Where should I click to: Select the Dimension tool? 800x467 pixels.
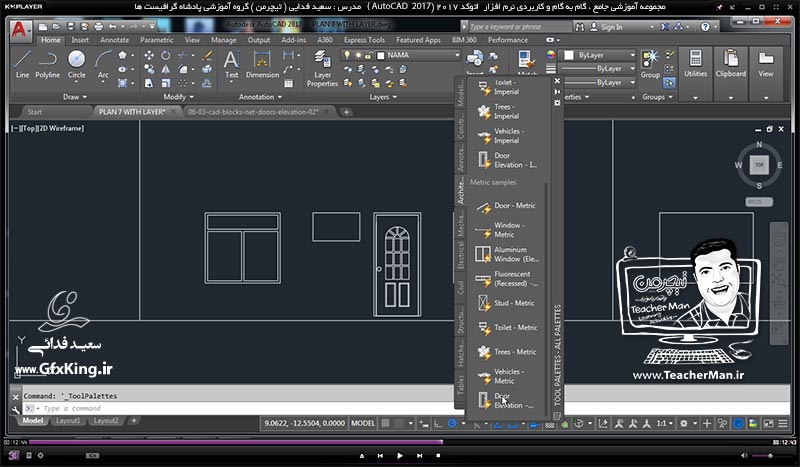[x=262, y=64]
